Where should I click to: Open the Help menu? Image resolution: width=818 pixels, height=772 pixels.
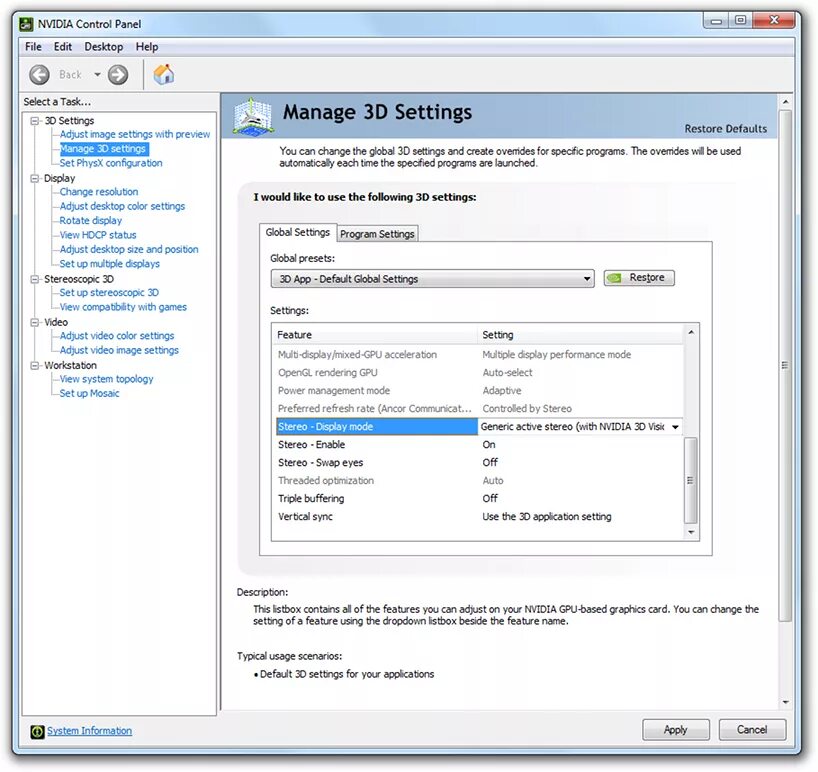click(147, 46)
